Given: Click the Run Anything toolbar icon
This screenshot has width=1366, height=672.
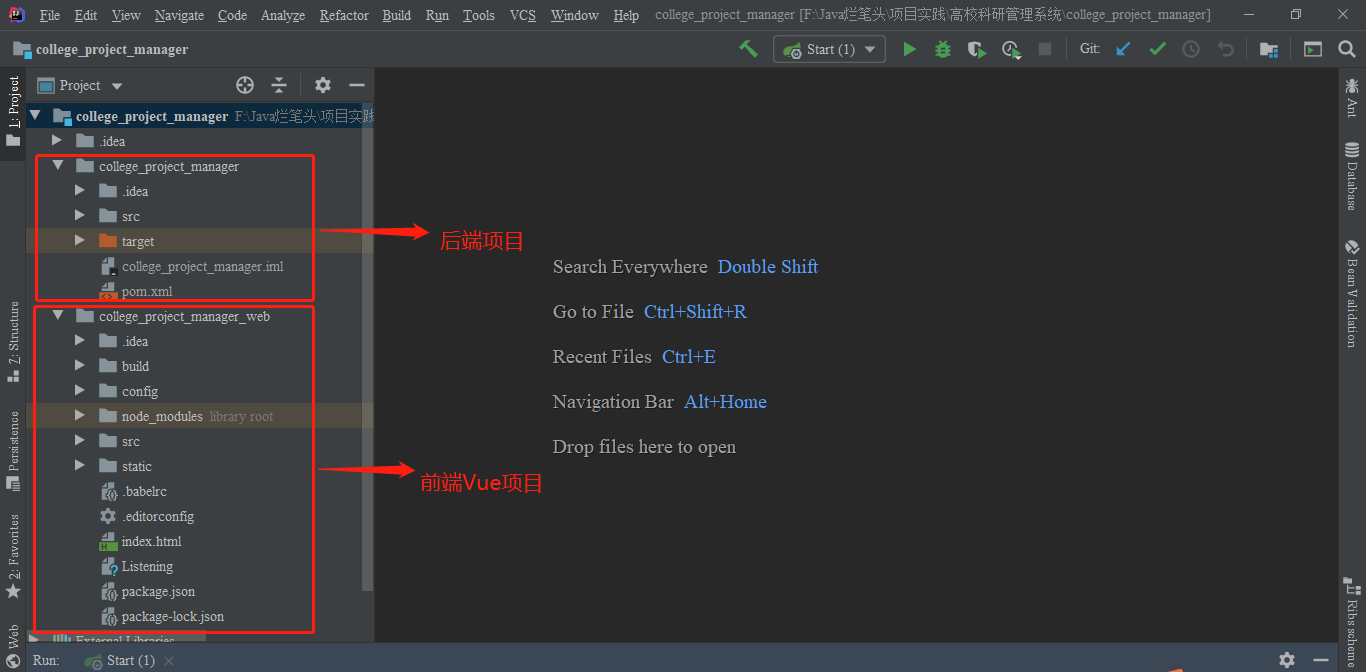Looking at the screenshot, I should [1313, 49].
